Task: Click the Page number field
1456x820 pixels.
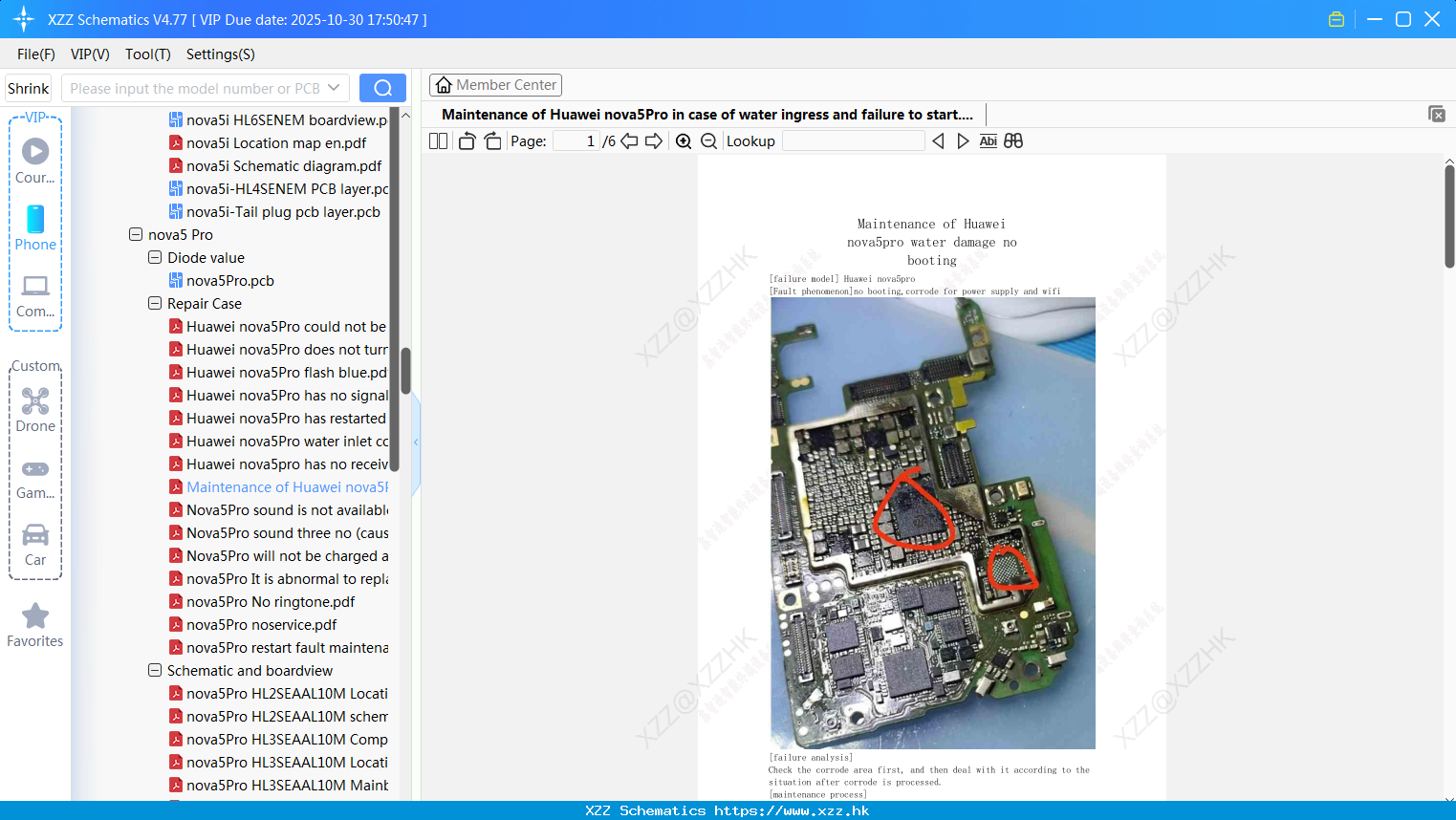Action: click(576, 141)
